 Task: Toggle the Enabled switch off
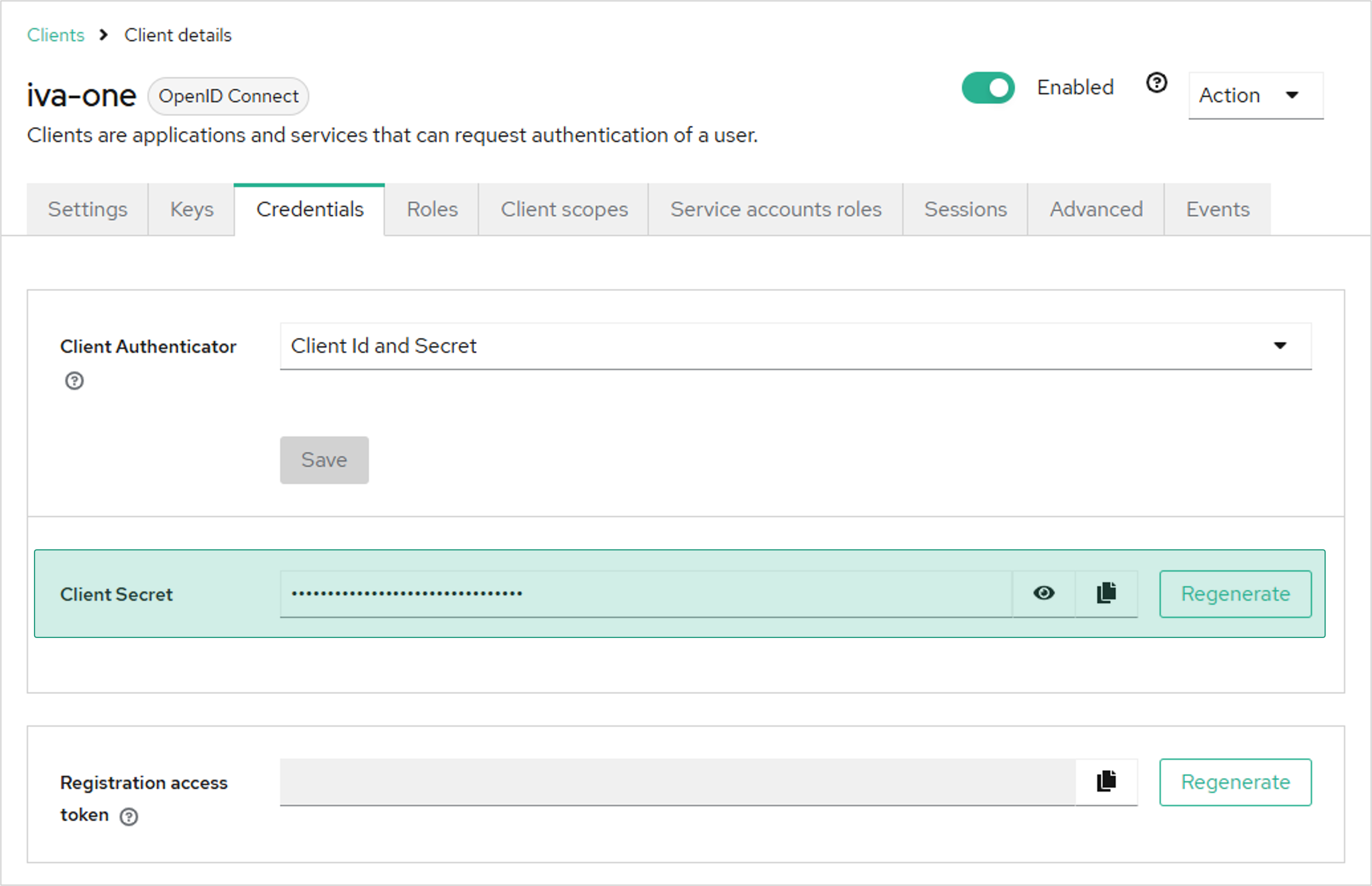(988, 88)
